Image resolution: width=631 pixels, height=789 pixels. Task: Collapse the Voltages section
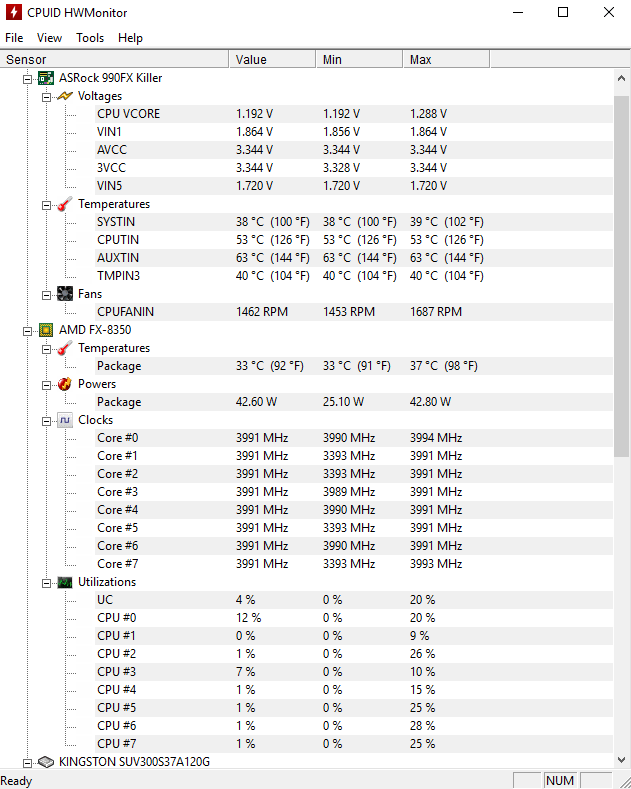coord(46,97)
